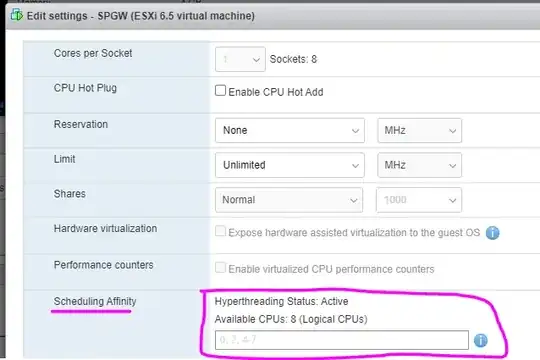The image size is (540, 360).
Task: Open the Cores per Socket dropdown
Action: pyautogui.click(x=240, y=59)
